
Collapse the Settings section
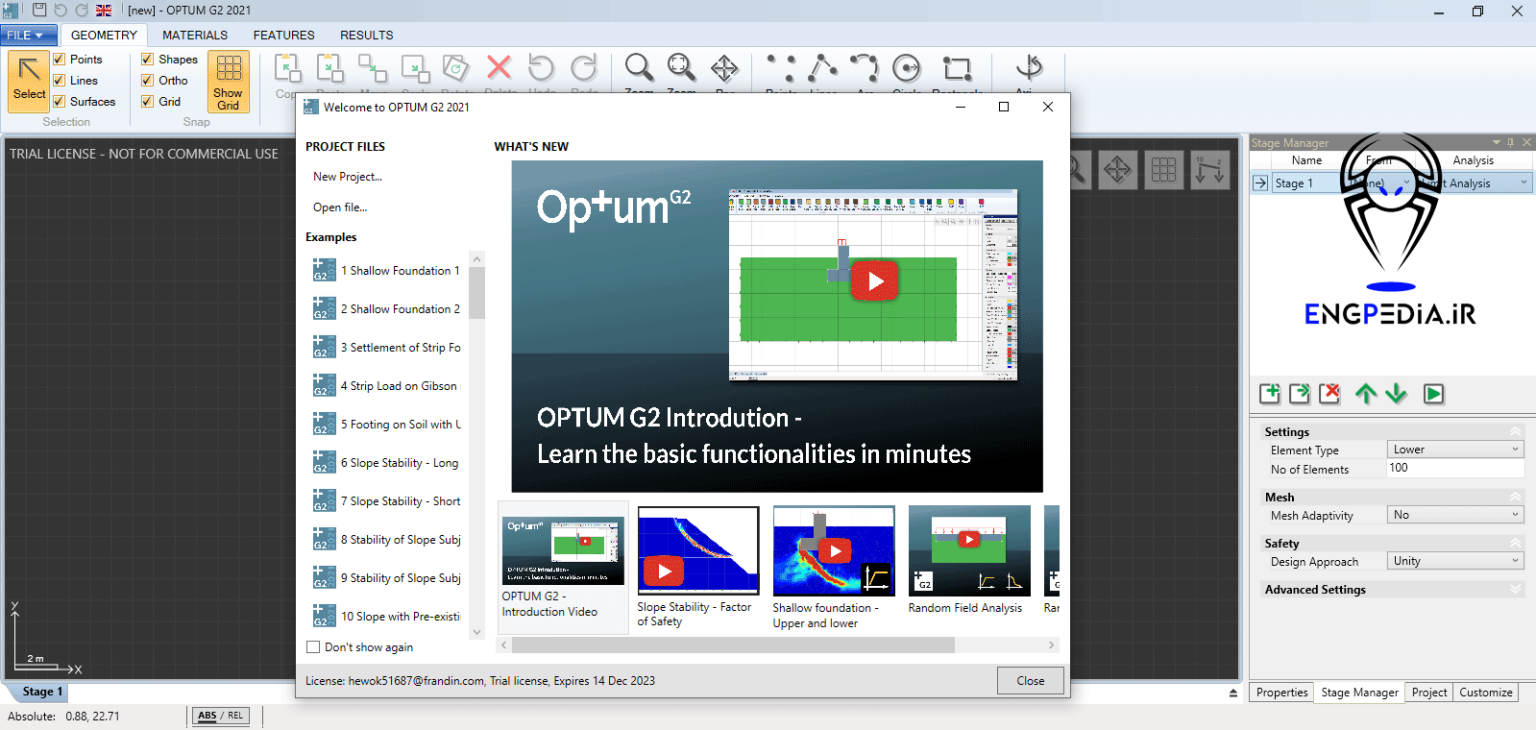[x=1516, y=432]
